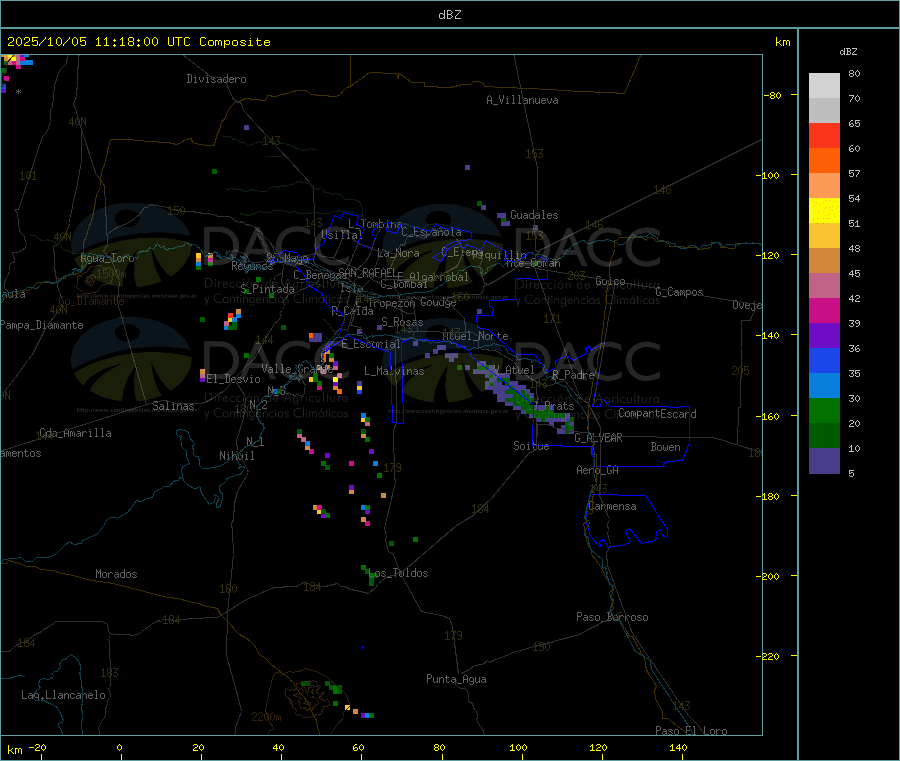Select the Salinas location label
The width and height of the screenshot is (900, 761).
(175, 406)
